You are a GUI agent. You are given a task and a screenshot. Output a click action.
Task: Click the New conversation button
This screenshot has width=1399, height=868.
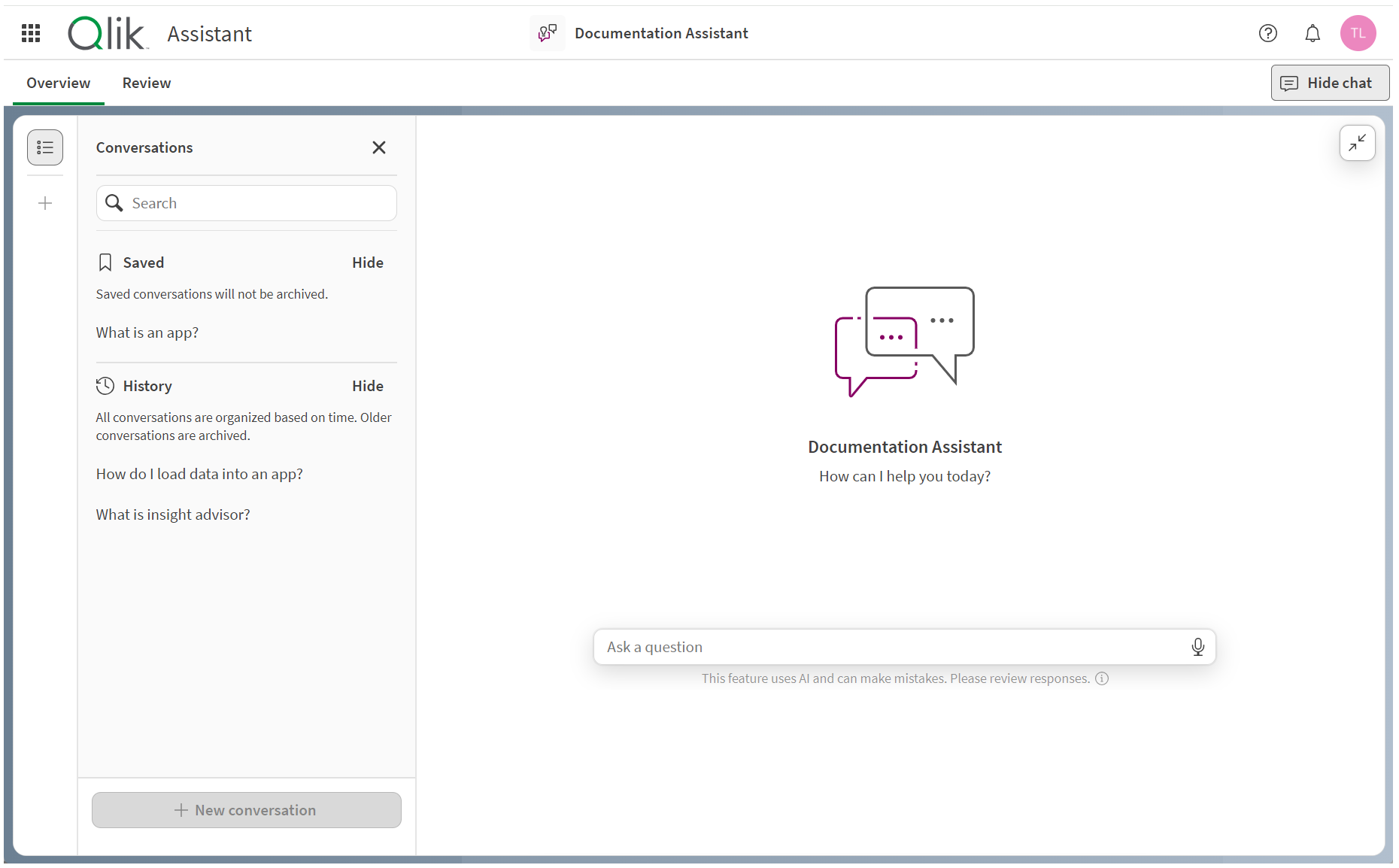click(x=247, y=810)
